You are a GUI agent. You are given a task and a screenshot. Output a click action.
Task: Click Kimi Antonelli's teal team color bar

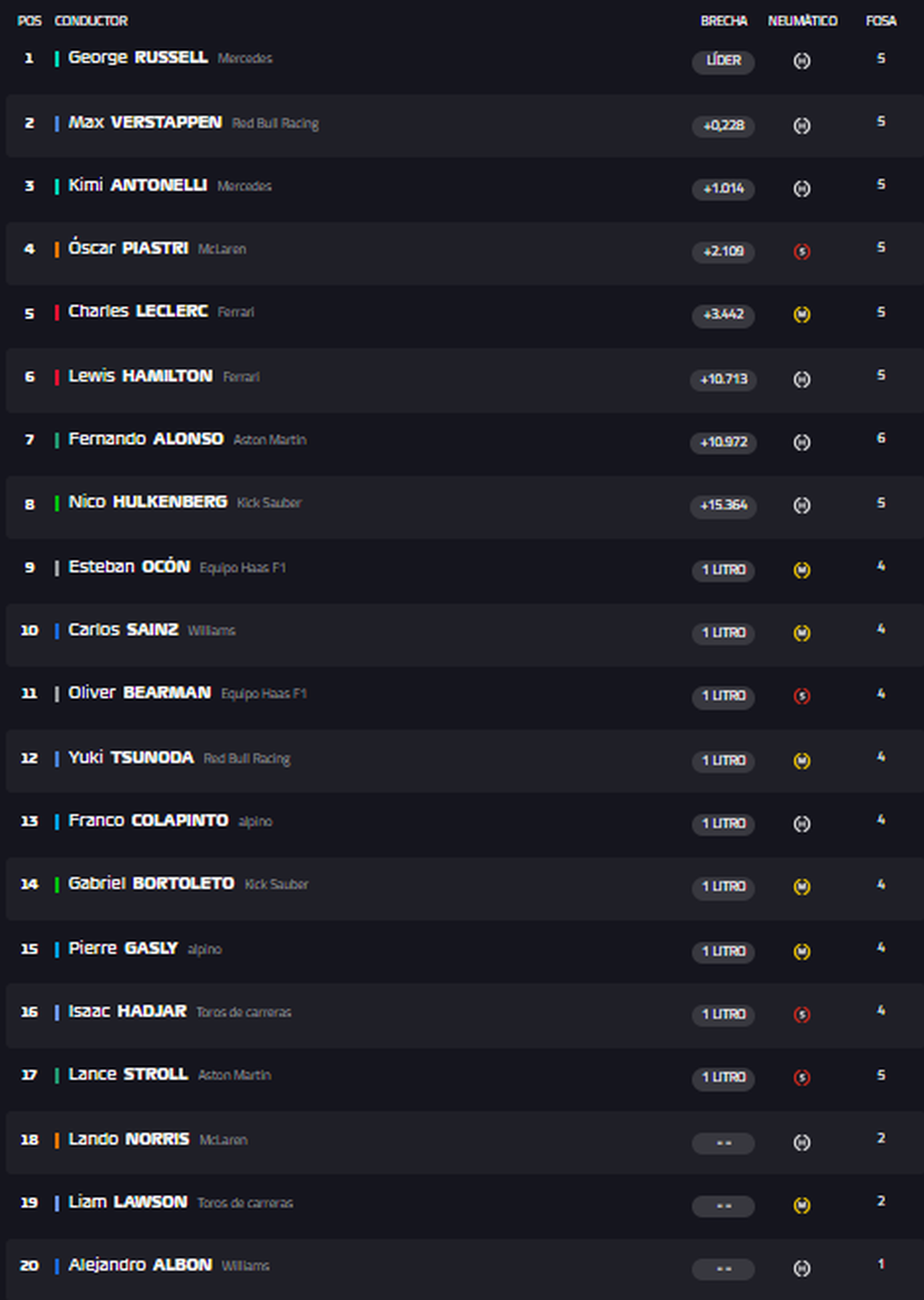(x=57, y=187)
